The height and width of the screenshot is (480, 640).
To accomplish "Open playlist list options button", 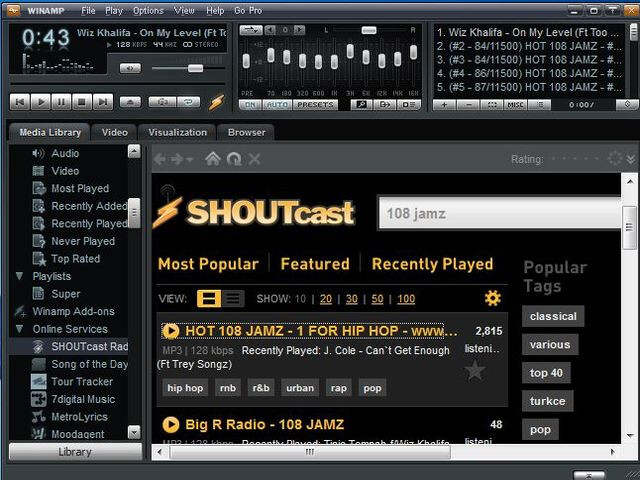I will 540,105.
